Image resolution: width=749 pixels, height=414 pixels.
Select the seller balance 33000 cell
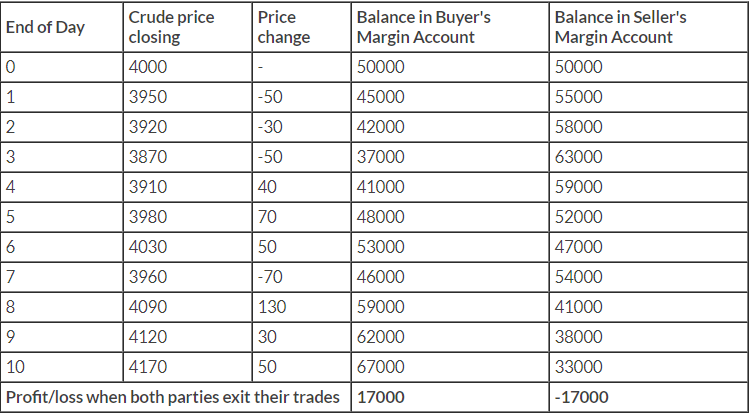(x=648, y=367)
